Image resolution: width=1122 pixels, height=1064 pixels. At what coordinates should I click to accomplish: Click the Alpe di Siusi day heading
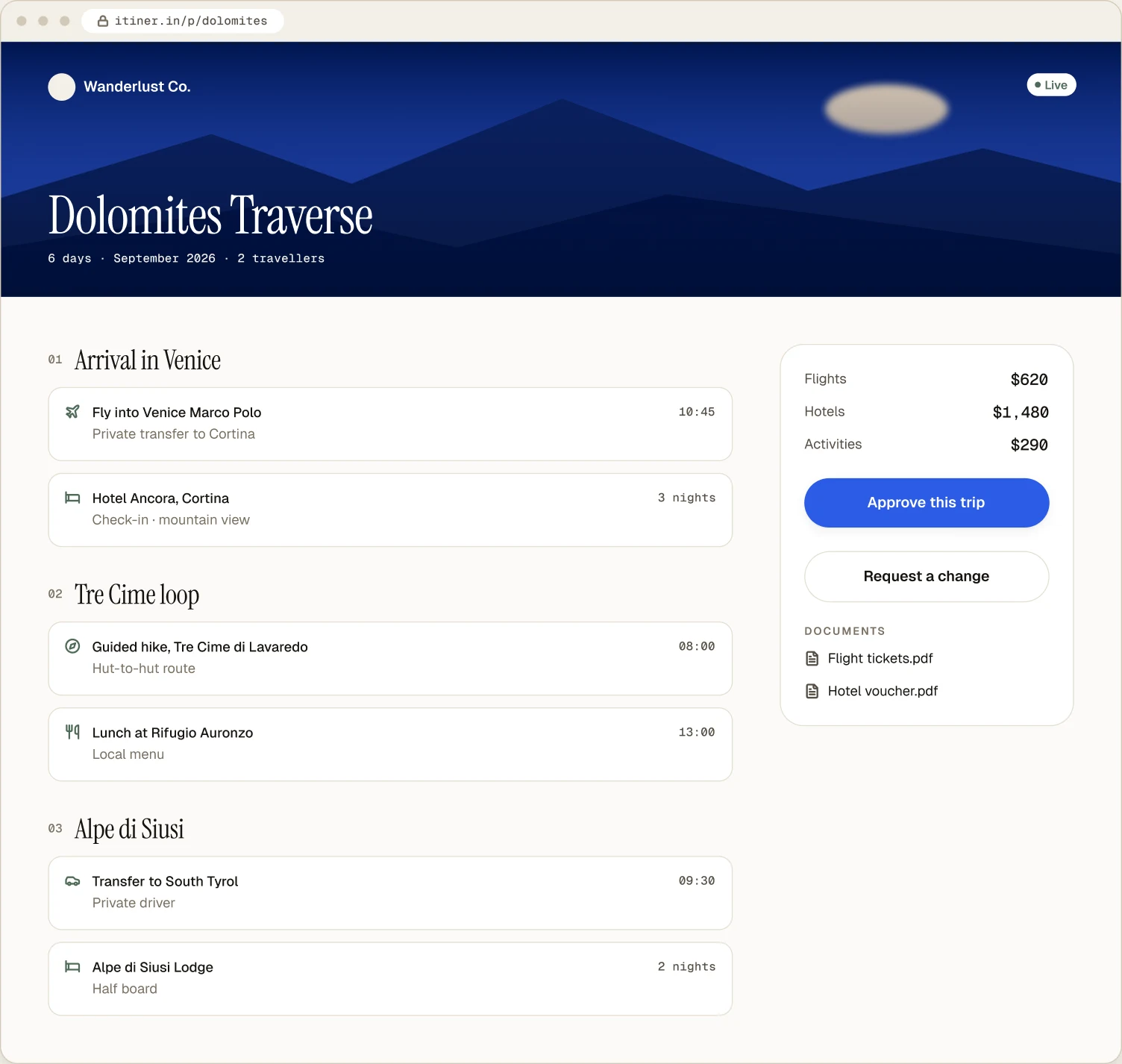(x=129, y=829)
